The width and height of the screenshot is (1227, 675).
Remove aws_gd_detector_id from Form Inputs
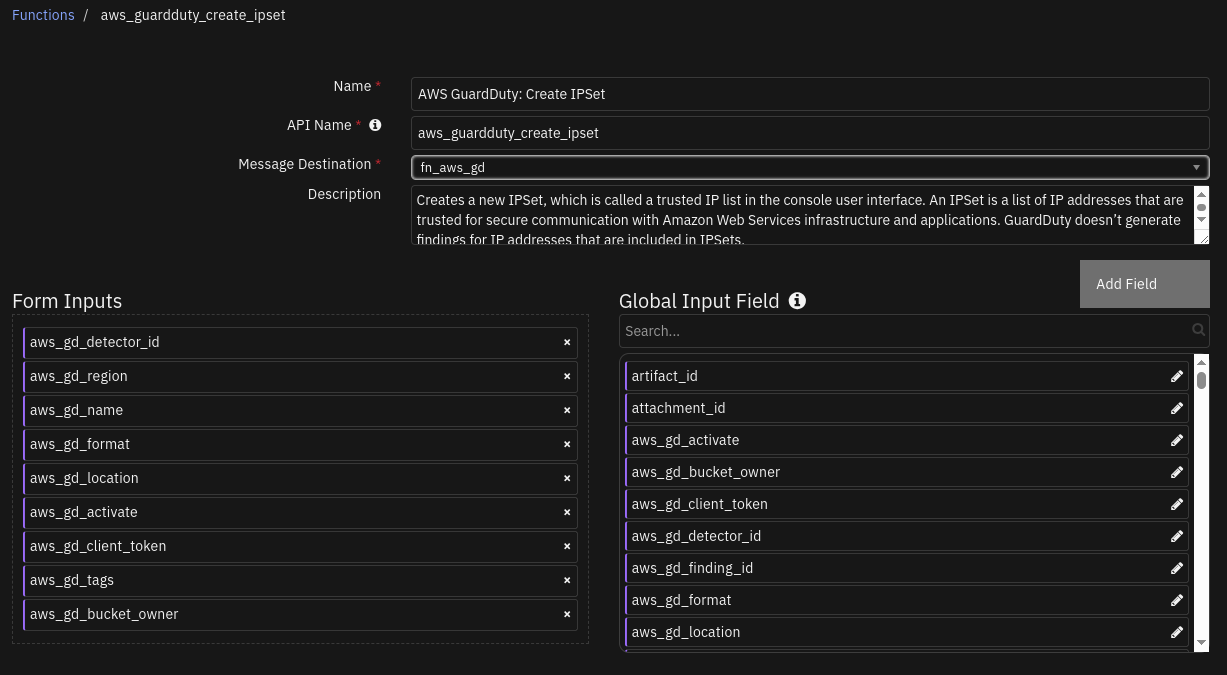tap(567, 342)
